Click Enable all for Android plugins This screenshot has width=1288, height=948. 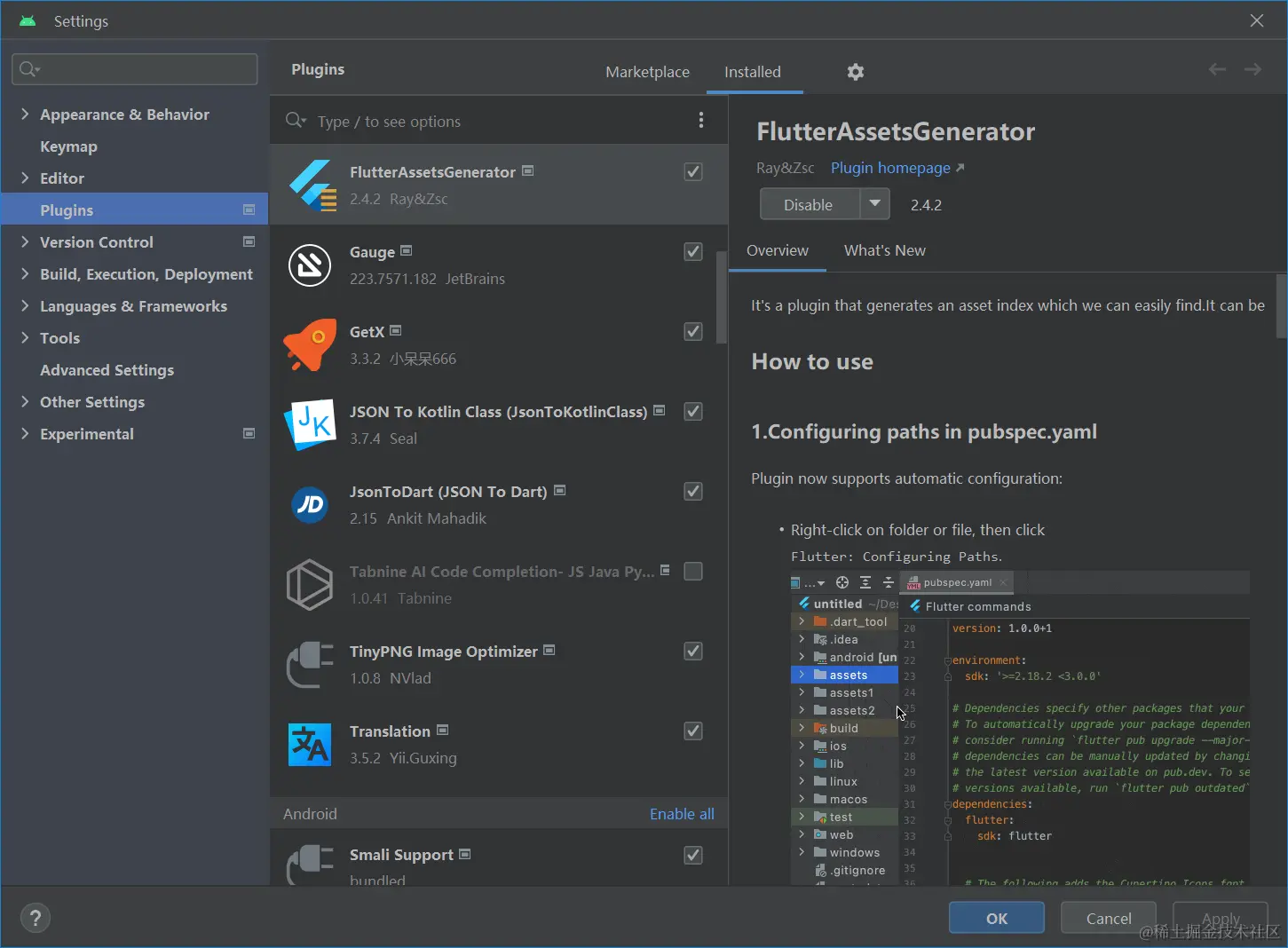(x=682, y=814)
